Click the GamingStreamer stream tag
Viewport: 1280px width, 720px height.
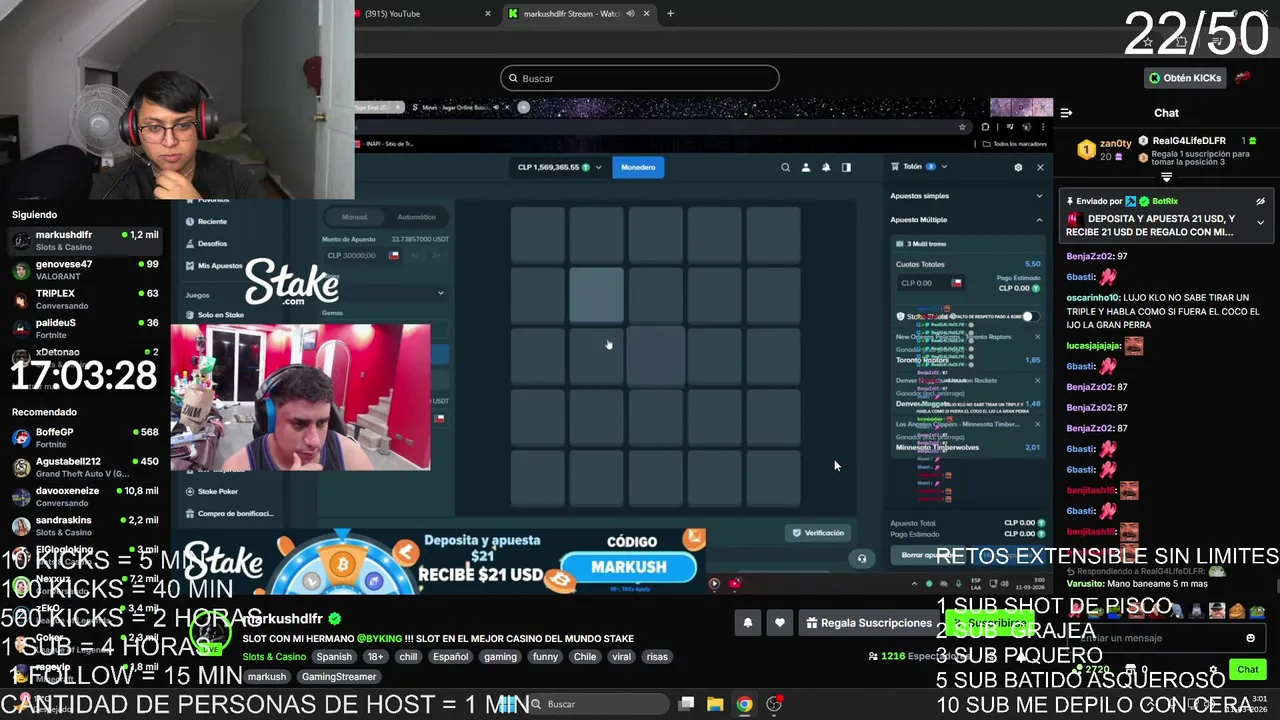(x=339, y=677)
